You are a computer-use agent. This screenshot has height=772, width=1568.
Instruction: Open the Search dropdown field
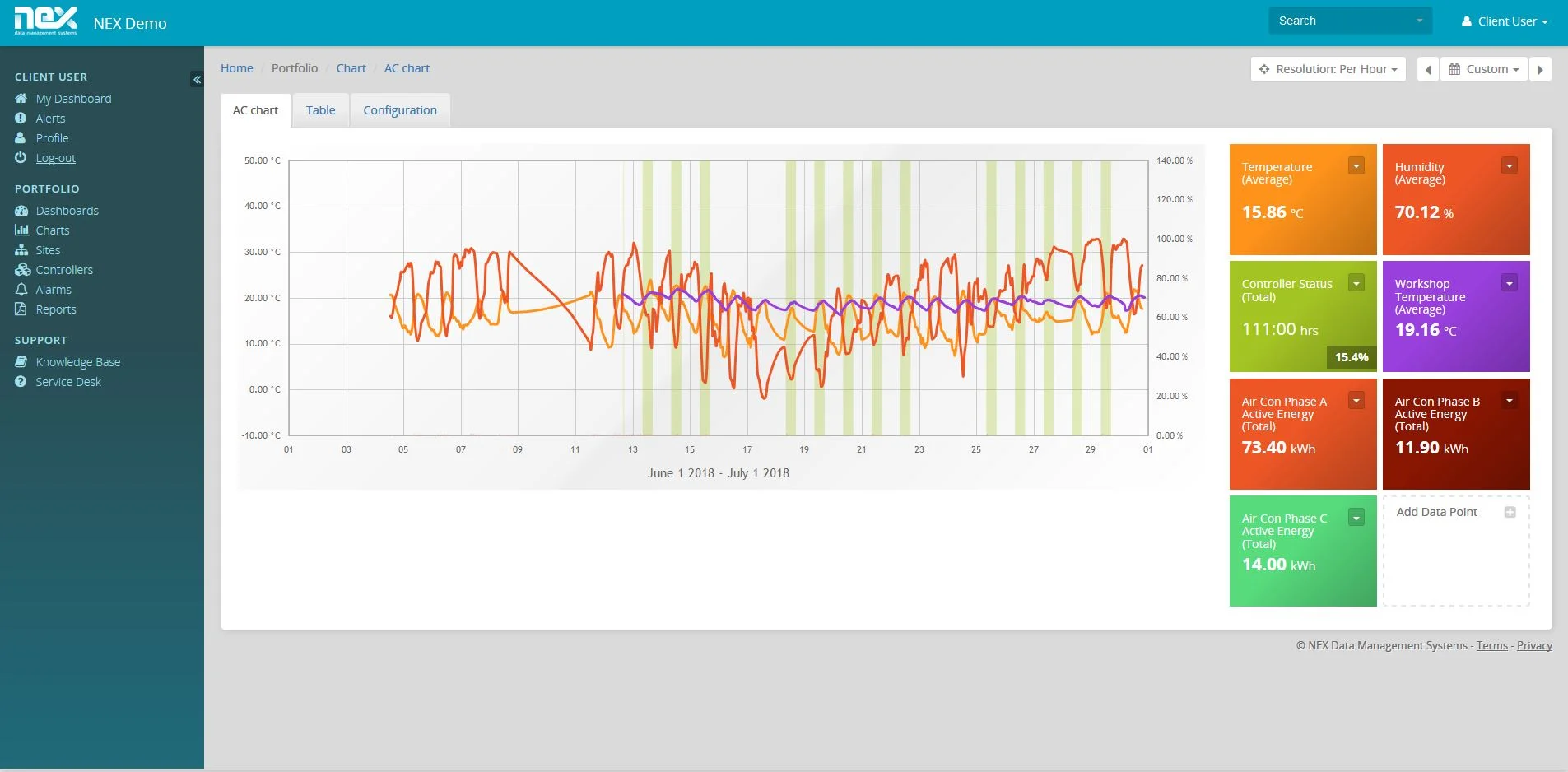tap(1350, 21)
